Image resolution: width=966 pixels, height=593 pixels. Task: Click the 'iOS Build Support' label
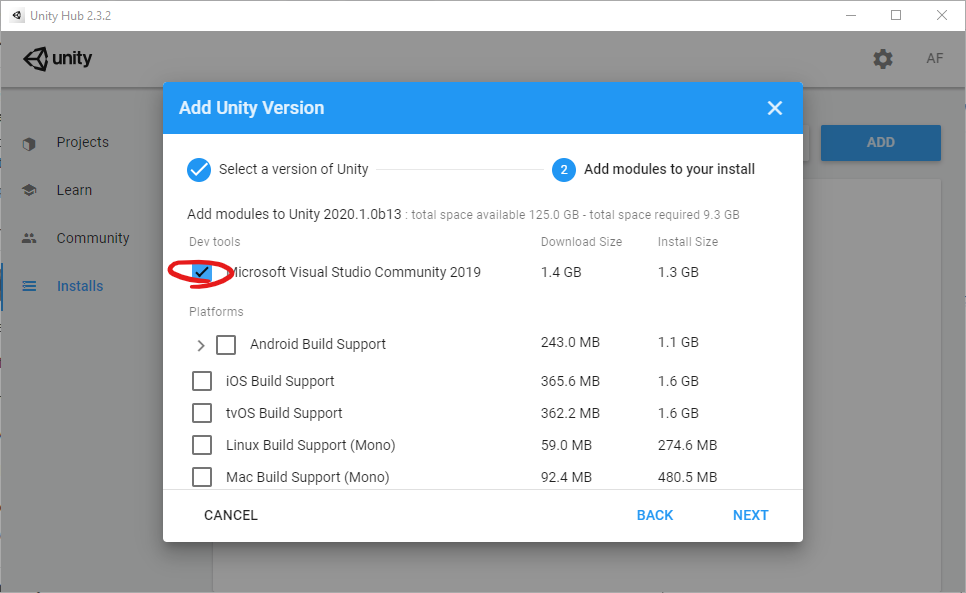point(280,381)
